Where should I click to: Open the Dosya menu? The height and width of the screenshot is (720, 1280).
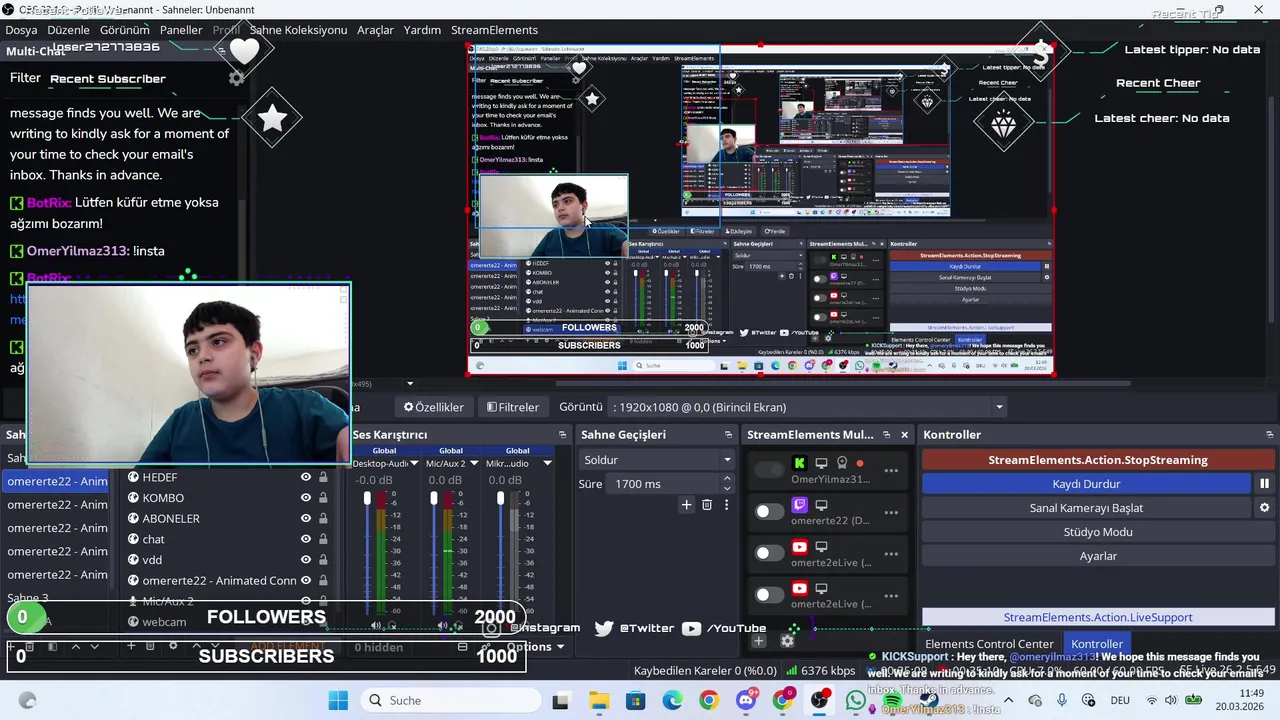click(x=21, y=30)
